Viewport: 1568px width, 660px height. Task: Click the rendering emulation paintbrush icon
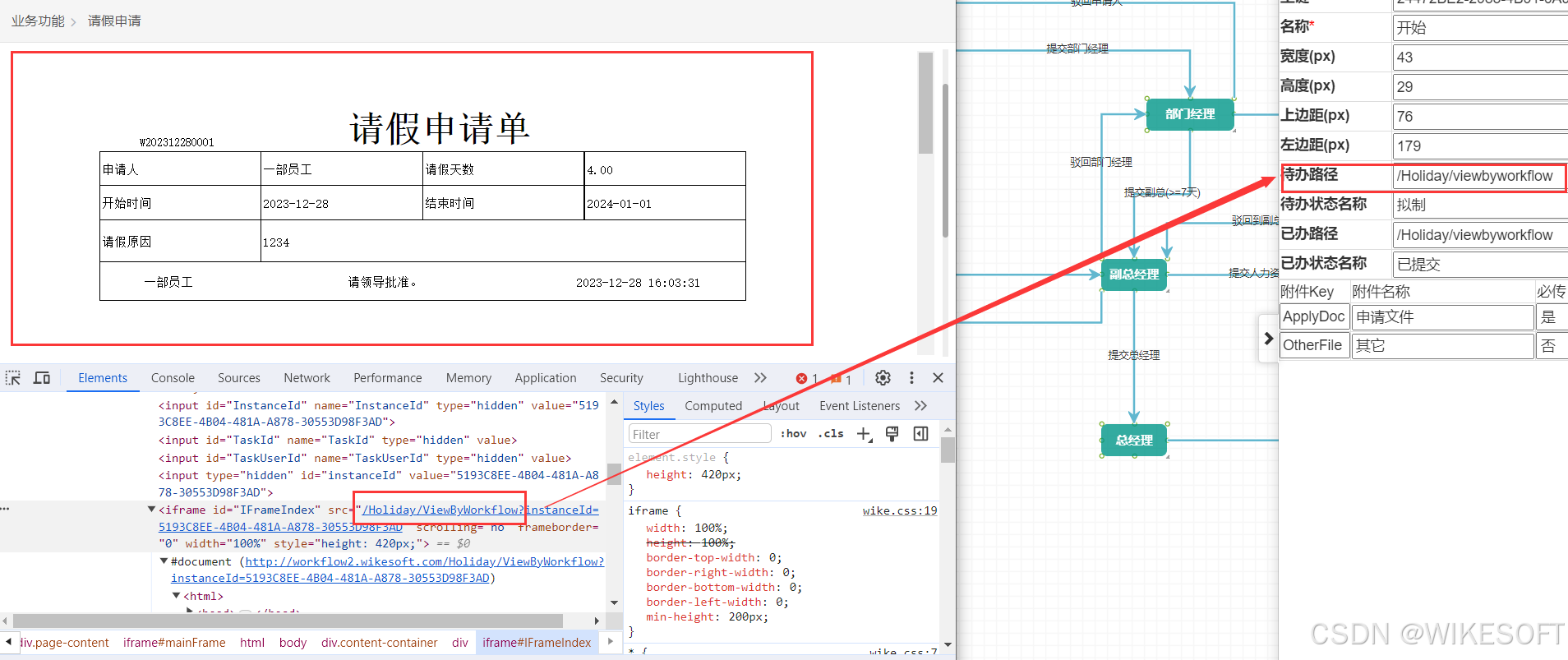click(x=892, y=434)
